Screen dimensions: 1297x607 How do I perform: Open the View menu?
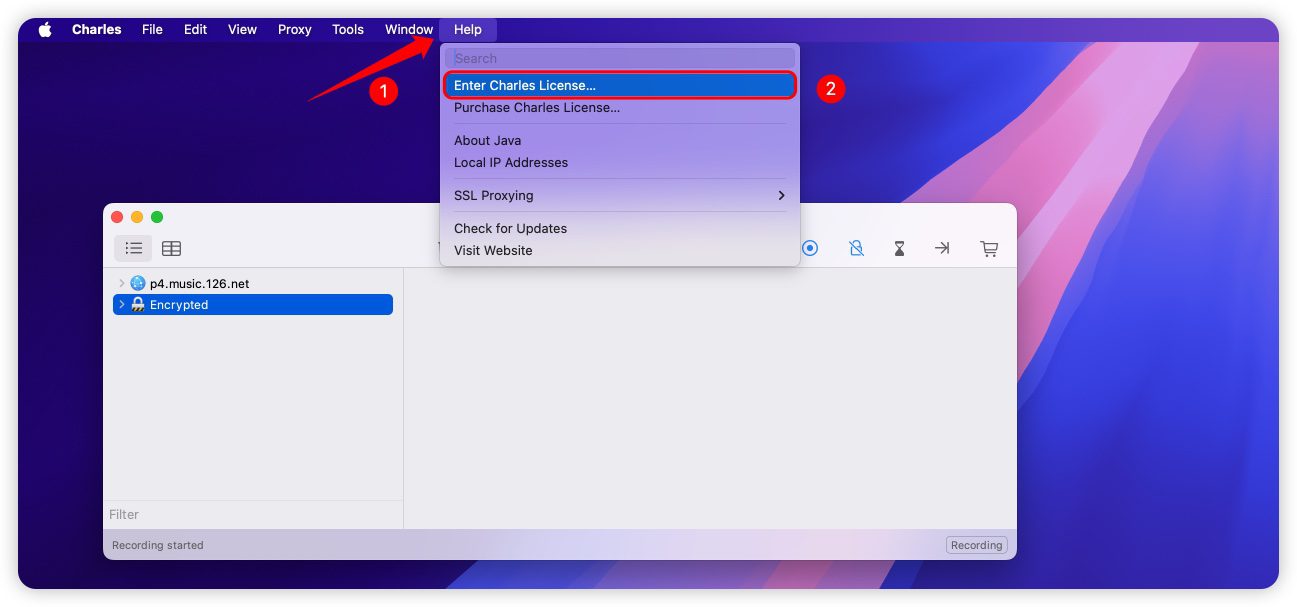242,30
